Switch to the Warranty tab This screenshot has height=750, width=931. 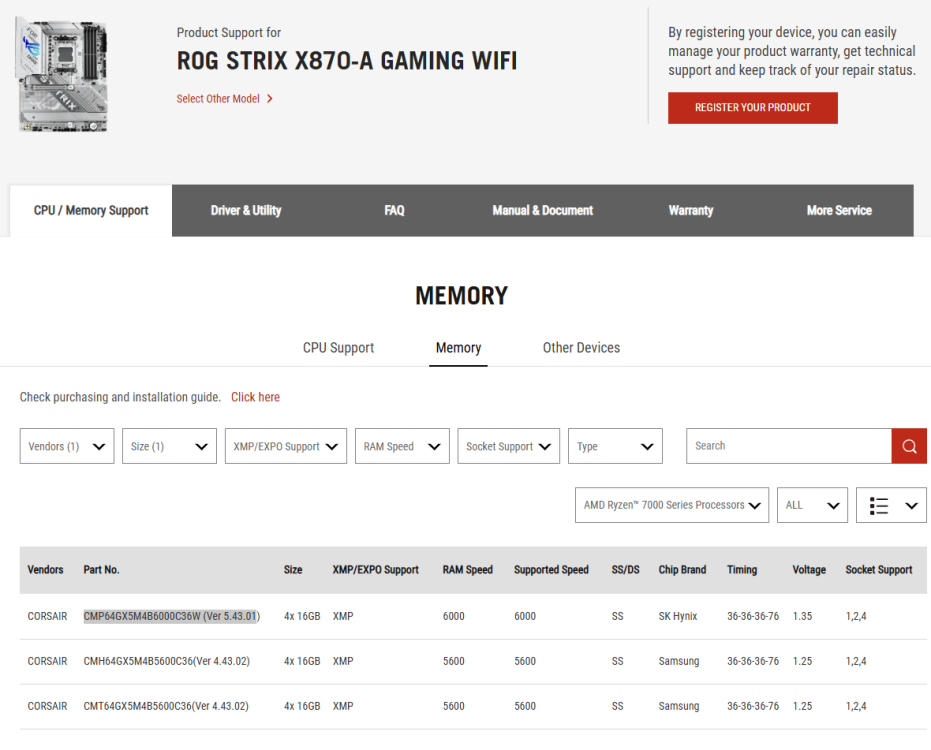click(691, 211)
